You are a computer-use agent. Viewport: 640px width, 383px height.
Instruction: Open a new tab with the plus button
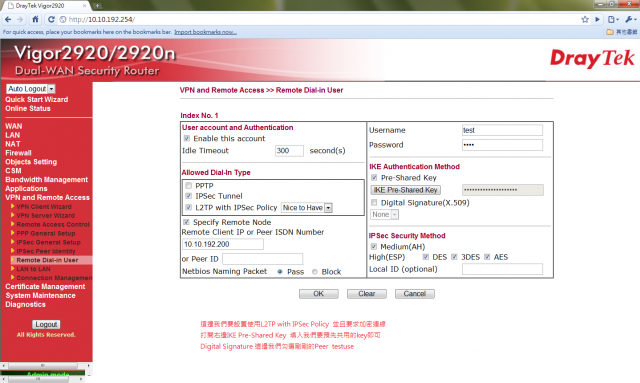click(x=98, y=6)
